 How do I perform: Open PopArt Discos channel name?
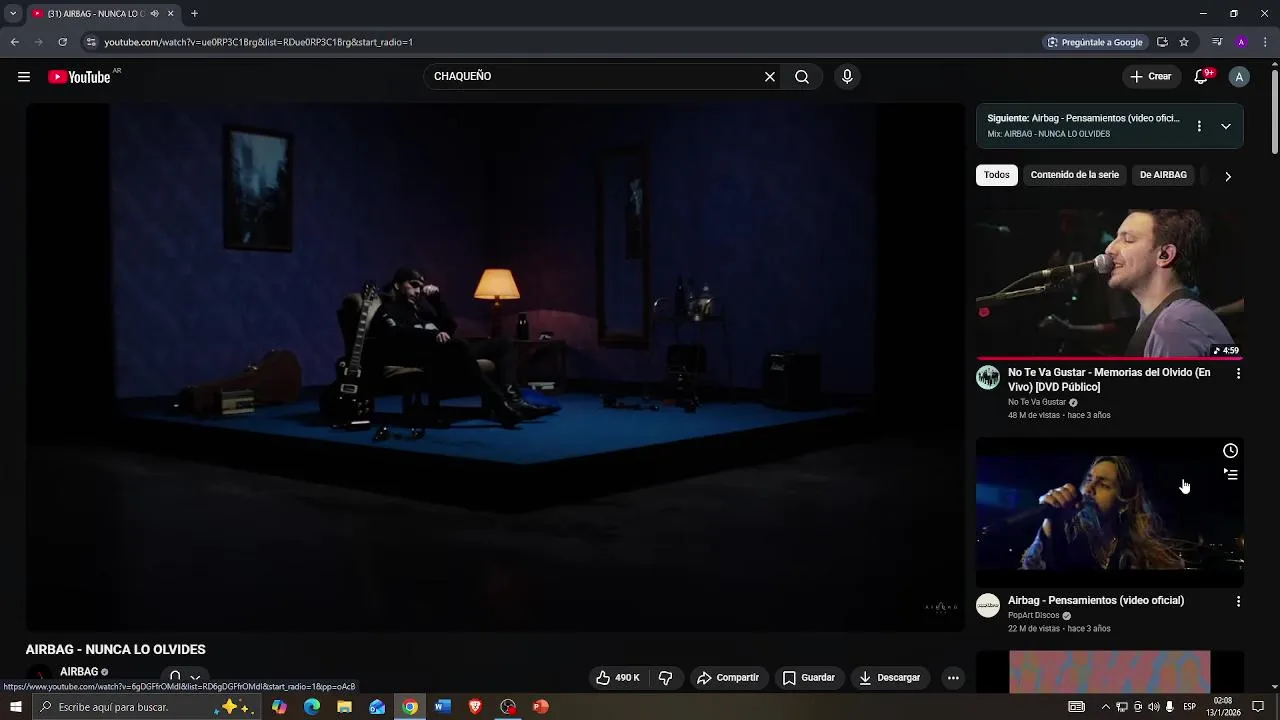coord(1033,616)
